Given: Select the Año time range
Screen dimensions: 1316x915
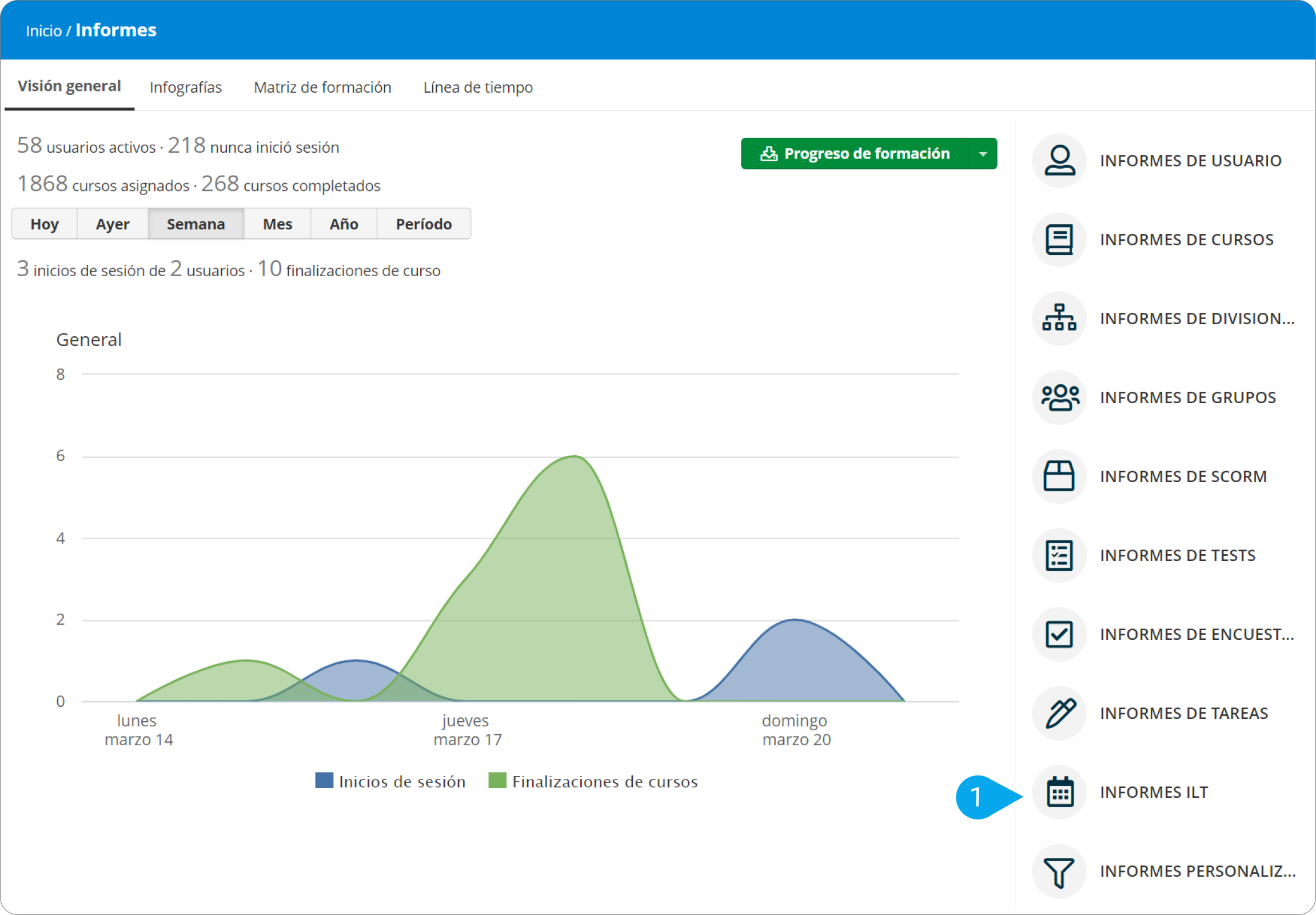Looking at the screenshot, I should pos(344,224).
